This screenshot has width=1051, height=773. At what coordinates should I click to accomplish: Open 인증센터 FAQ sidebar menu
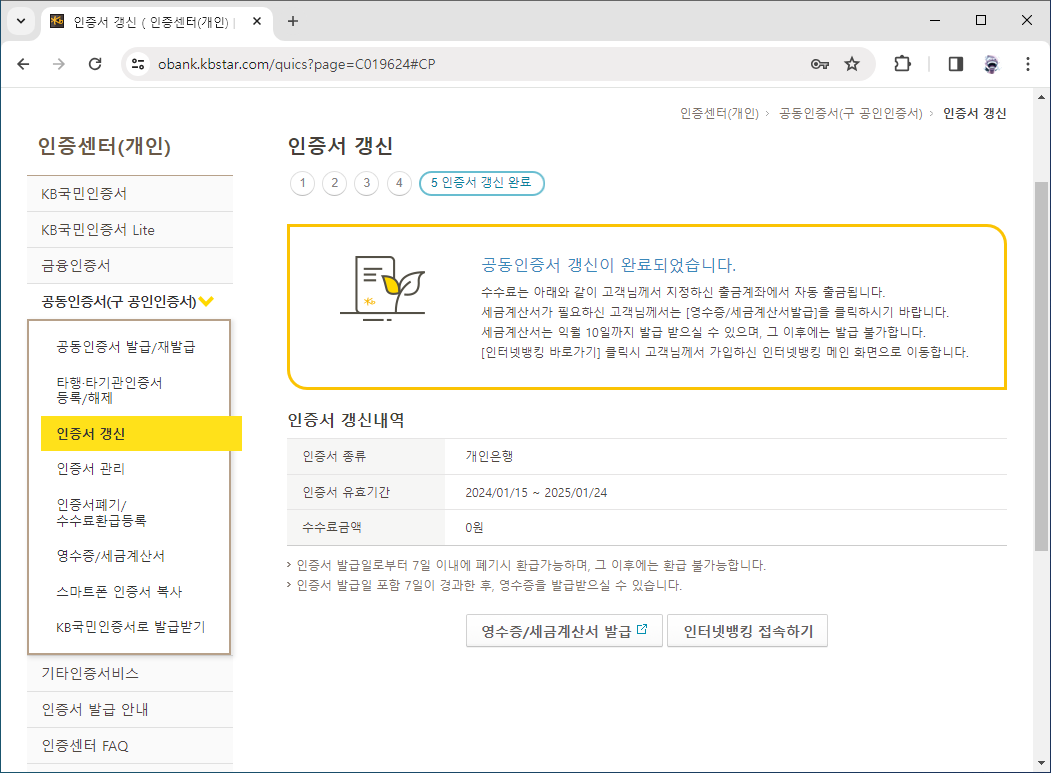click(130, 746)
